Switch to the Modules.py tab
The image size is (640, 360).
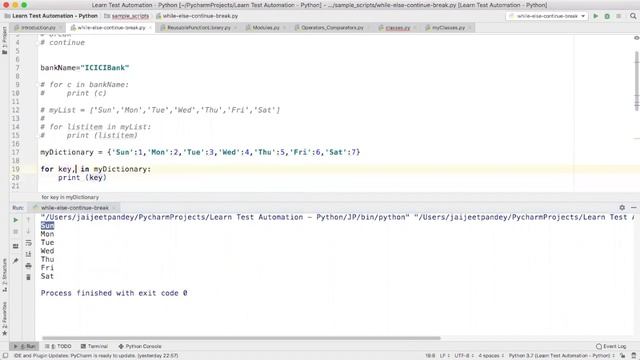point(265,28)
